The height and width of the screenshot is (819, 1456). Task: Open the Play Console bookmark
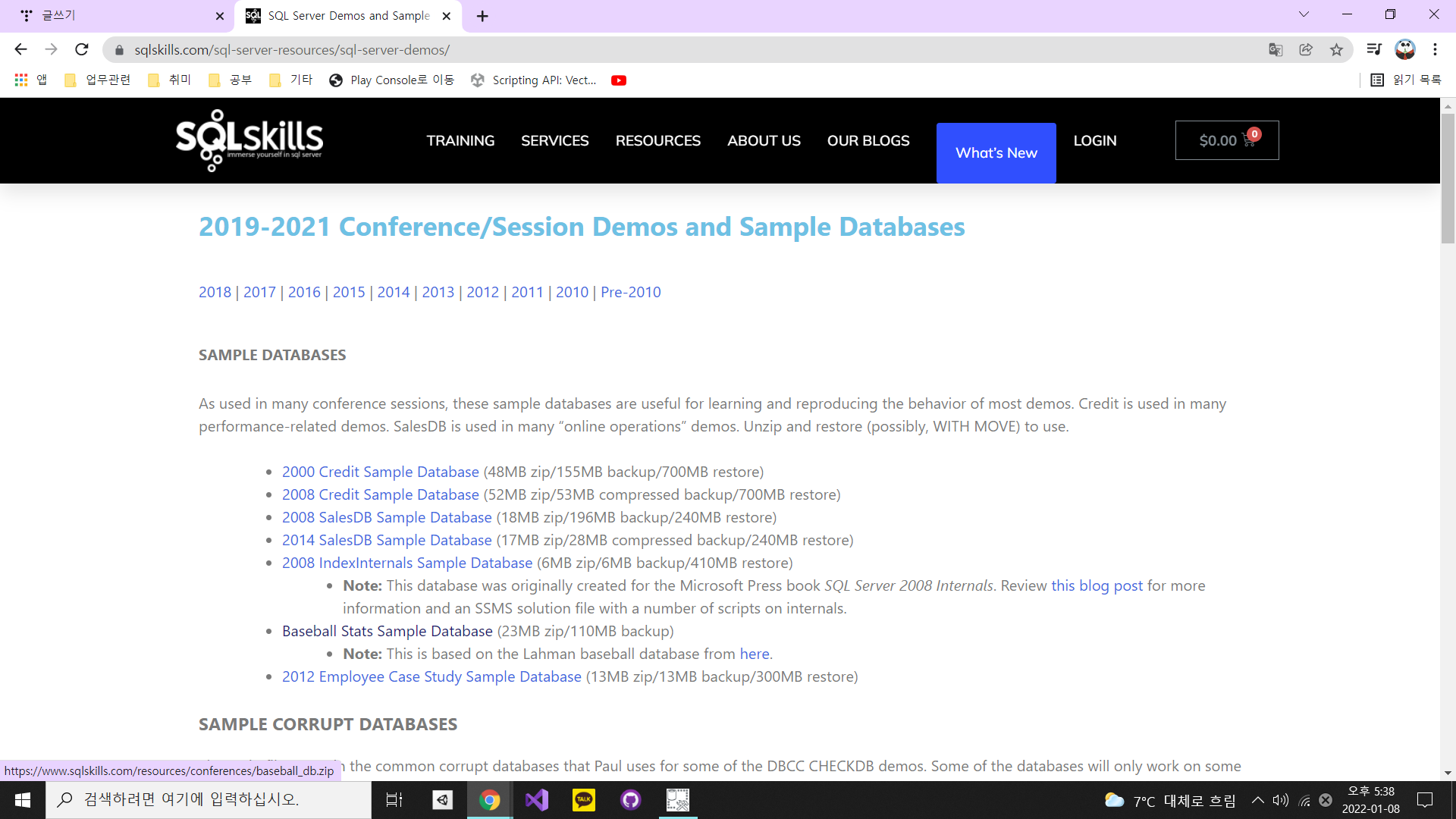coord(392,80)
